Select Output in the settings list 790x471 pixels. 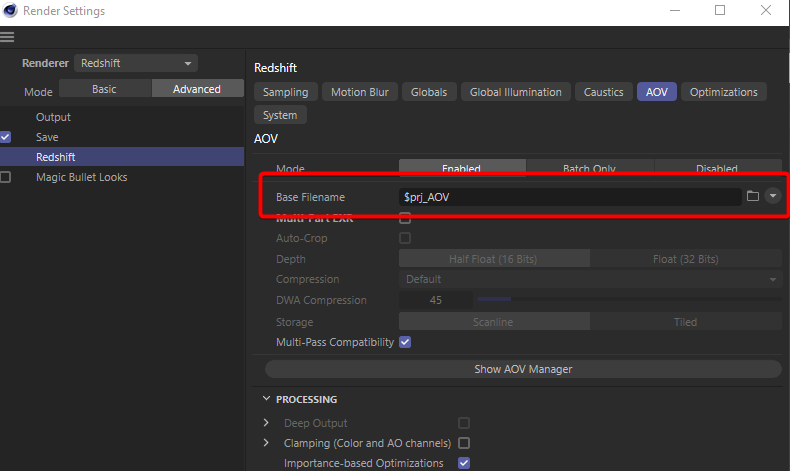pyautogui.click(x=53, y=117)
